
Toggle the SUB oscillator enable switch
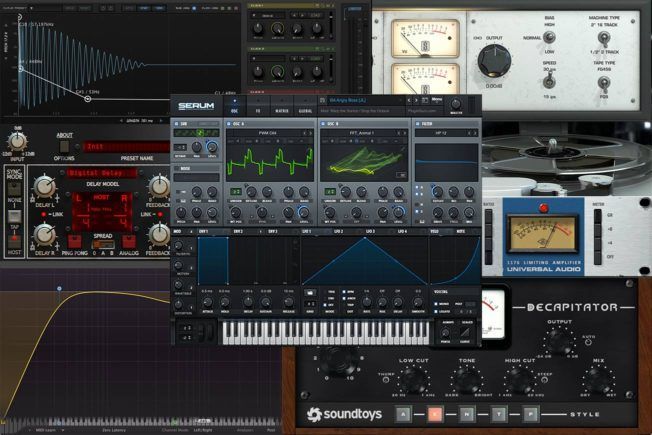[x=176, y=124]
